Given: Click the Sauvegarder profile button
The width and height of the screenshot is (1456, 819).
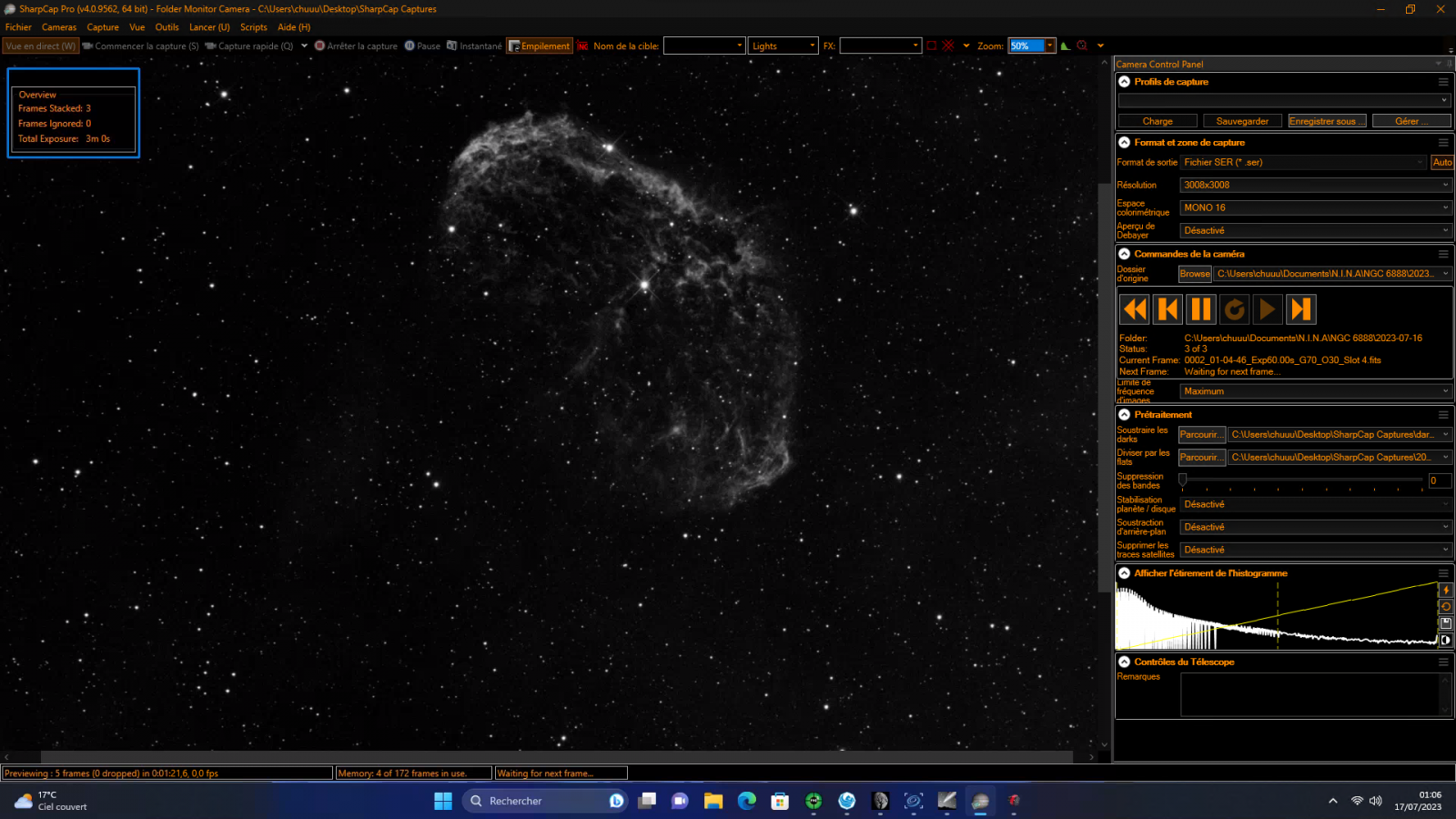Looking at the screenshot, I should pos(1242,121).
